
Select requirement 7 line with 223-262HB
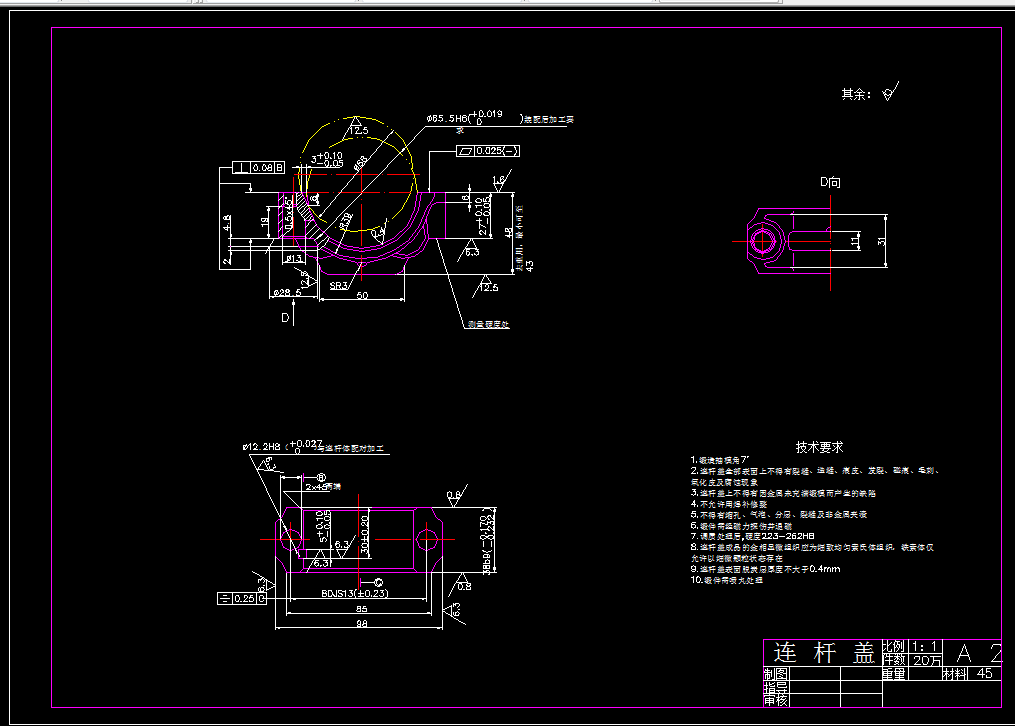pyautogui.click(x=752, y=536)
